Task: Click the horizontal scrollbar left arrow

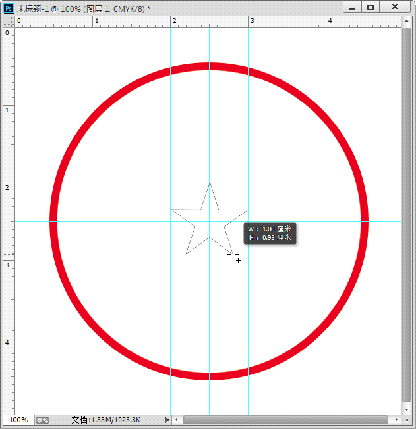Action: (177, 420)
